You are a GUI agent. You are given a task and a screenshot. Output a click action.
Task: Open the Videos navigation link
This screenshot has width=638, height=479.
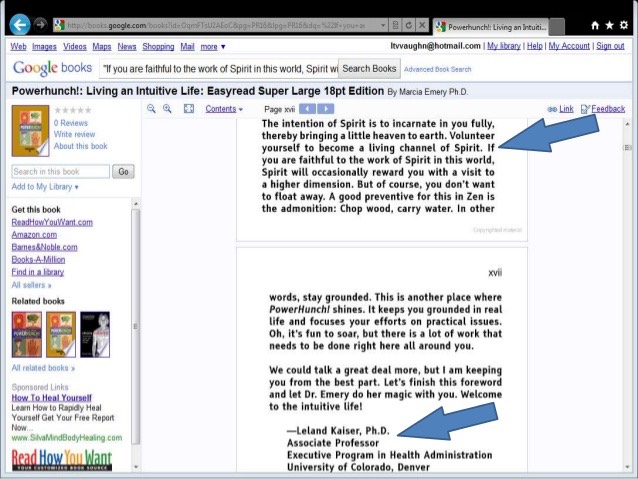coord(74,47)
